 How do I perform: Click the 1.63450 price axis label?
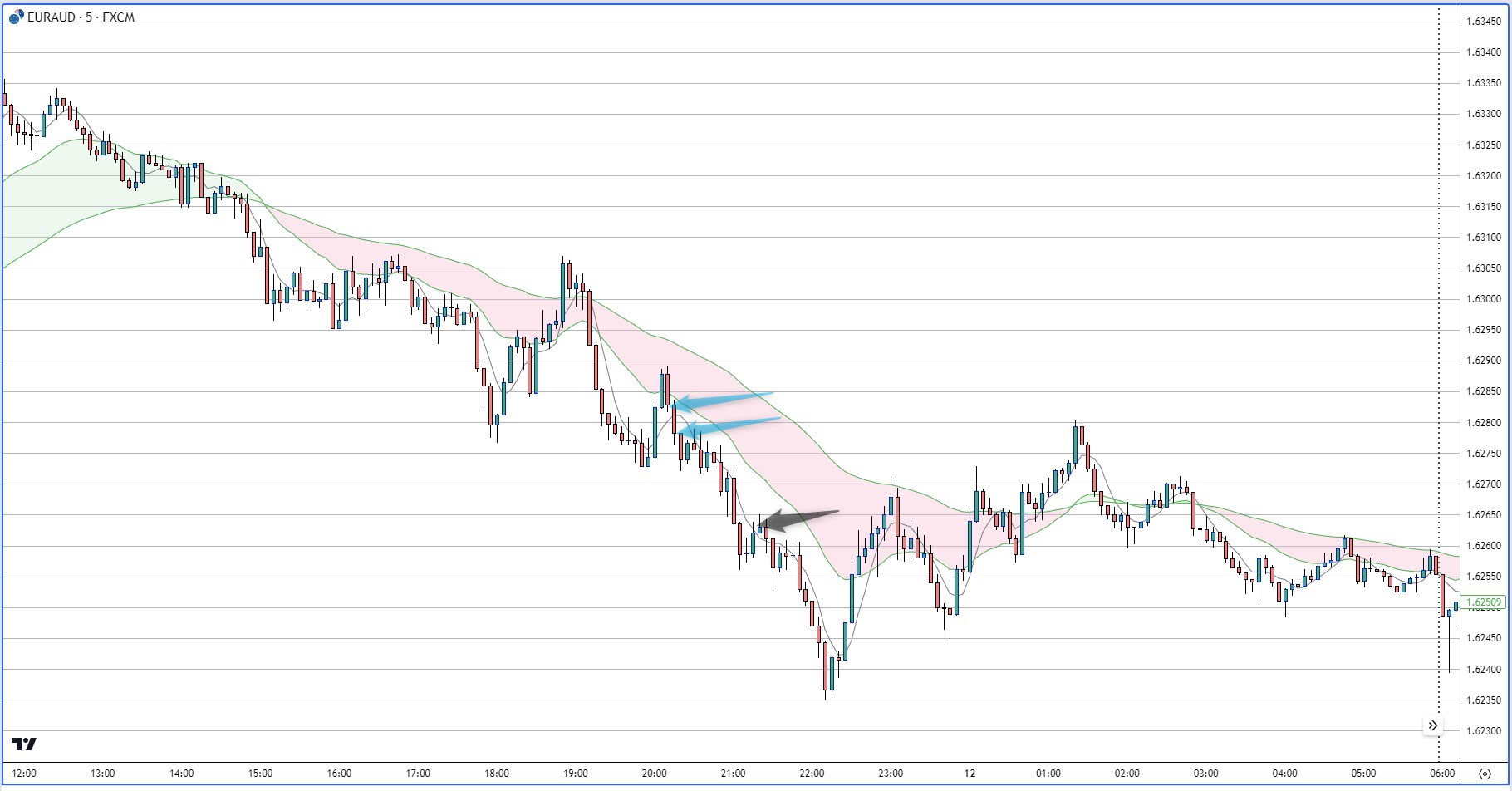click(x=1483, y=22)
